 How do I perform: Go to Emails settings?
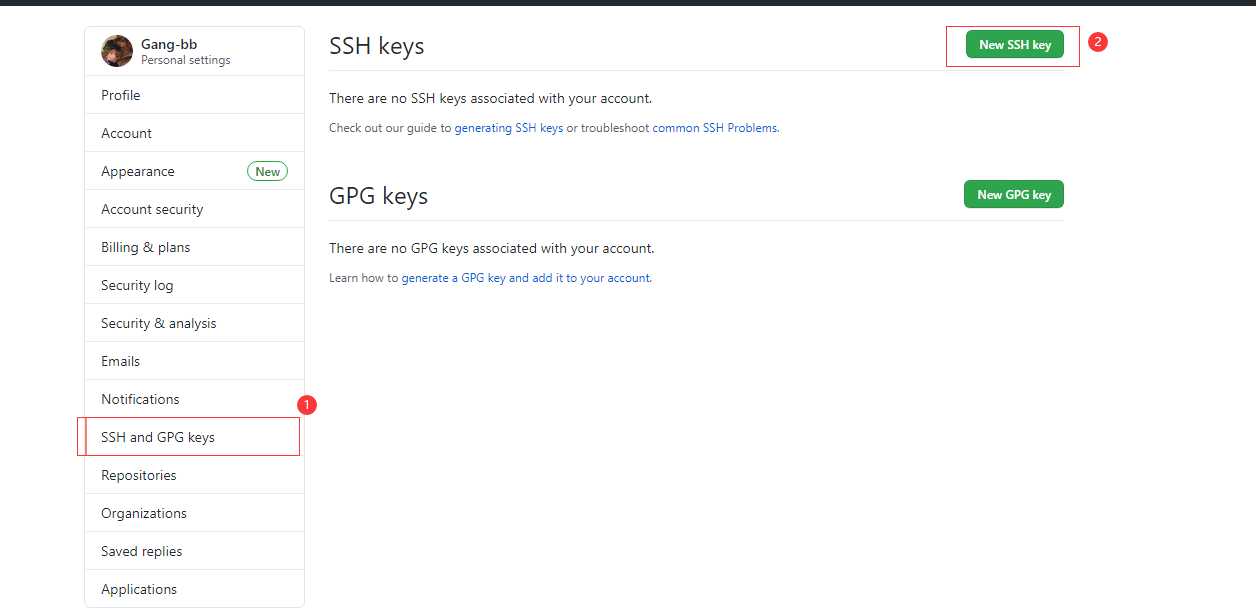pos(194,361)
